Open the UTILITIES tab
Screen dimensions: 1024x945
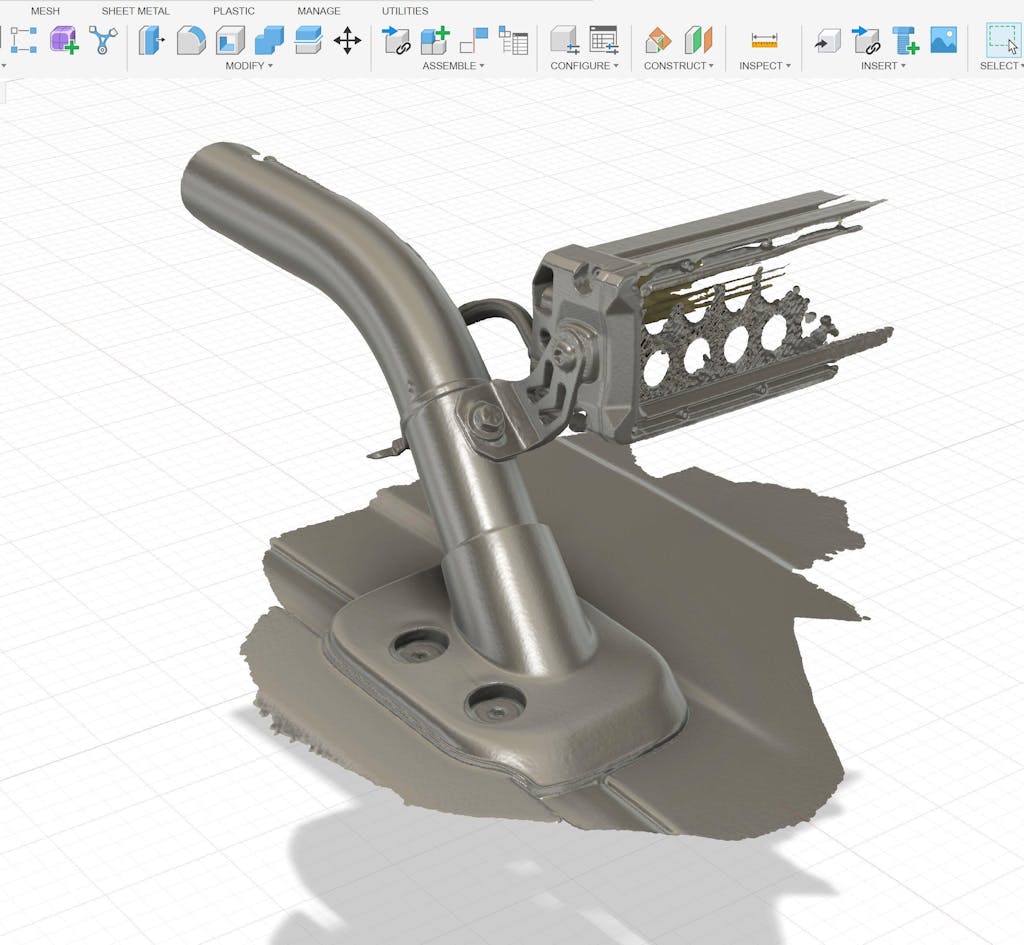click(405, 11)
